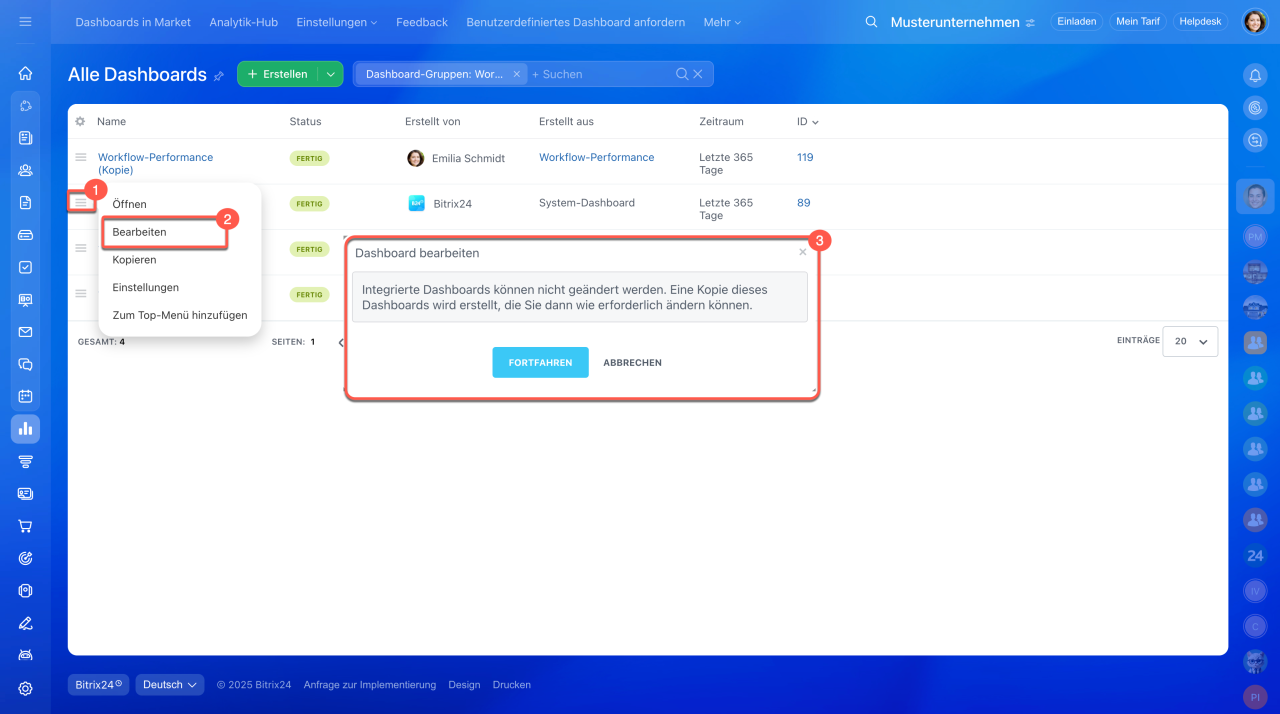Click the search magnifier in top bar
The height and width of the screenshot is (714, 1280).
pos(871,22)
